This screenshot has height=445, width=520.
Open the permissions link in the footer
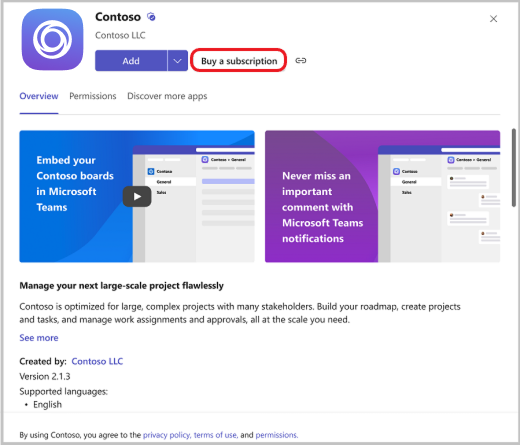coord(277,435)
